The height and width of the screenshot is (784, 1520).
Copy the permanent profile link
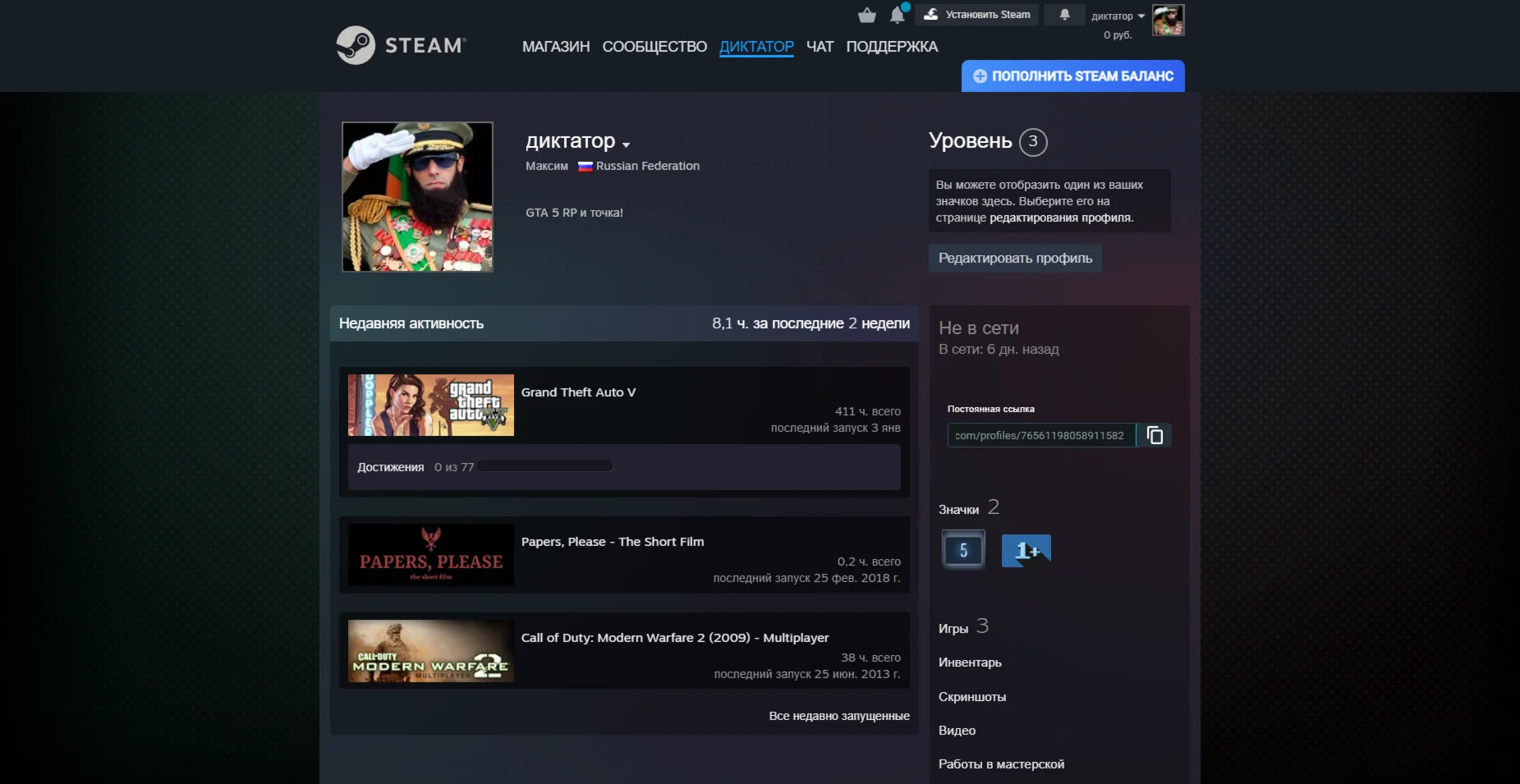pyautogui.click(x=1155, y=435)
